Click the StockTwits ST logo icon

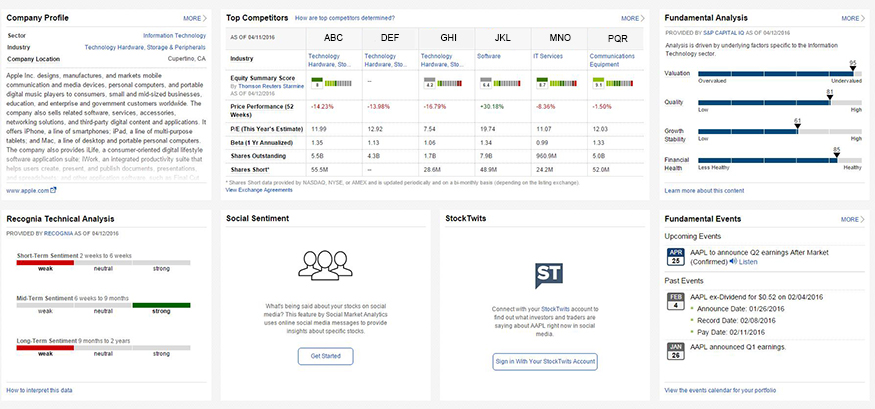pyautogui.click(x=545, y=275)
